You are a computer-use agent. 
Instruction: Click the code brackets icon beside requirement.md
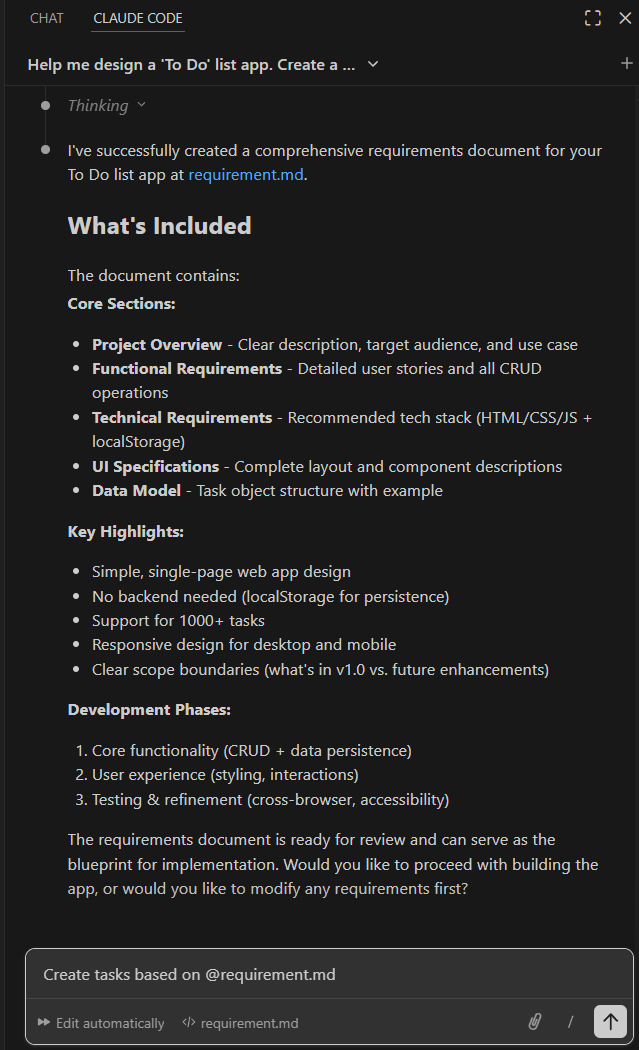pyautogui.click(x=189, y=1023)
